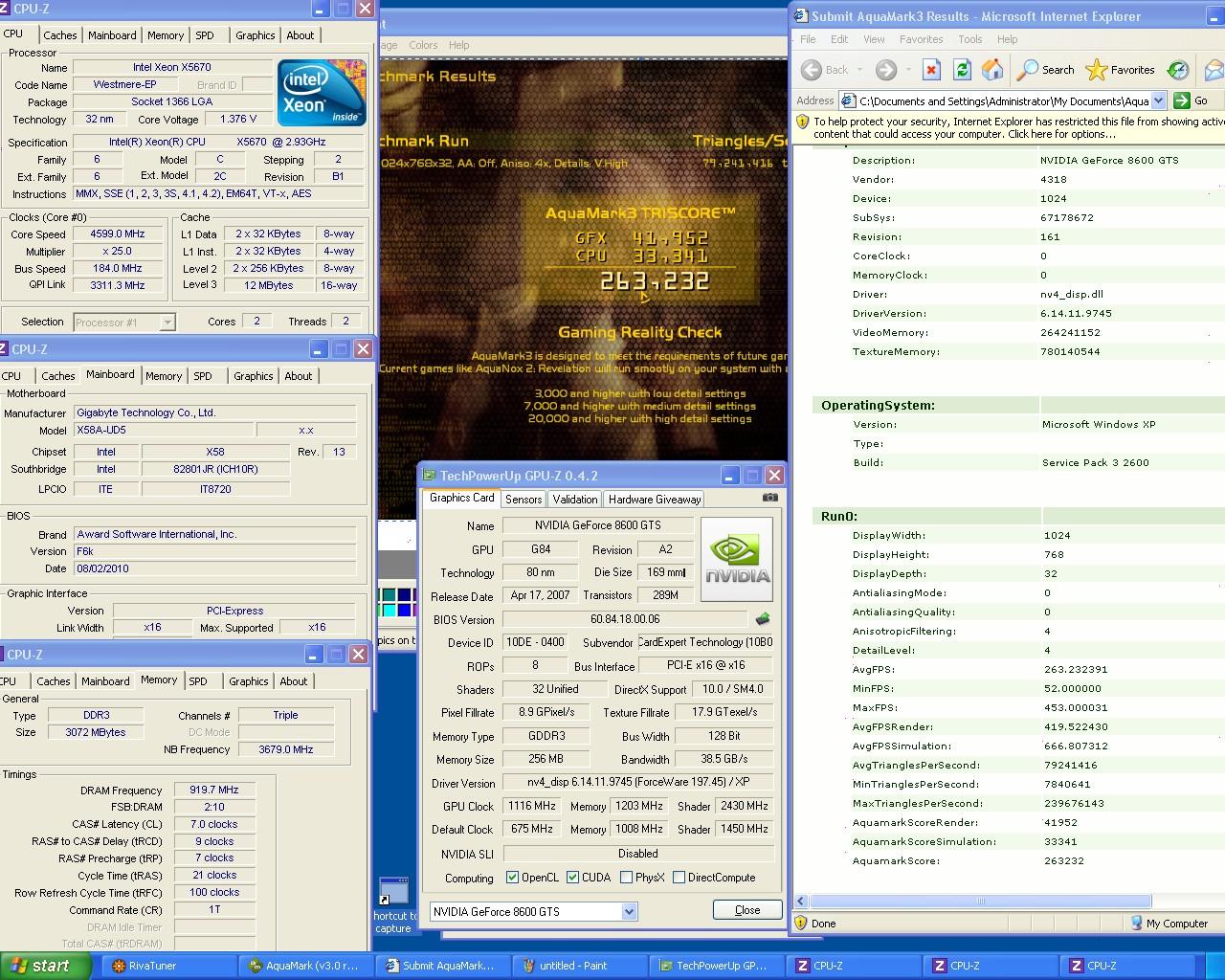Image resolution: width=1225 pixels, height=980 pixels.
Task: Click the X58A-UD5 model field in CPU-Z
Action: tap(163, 431)
